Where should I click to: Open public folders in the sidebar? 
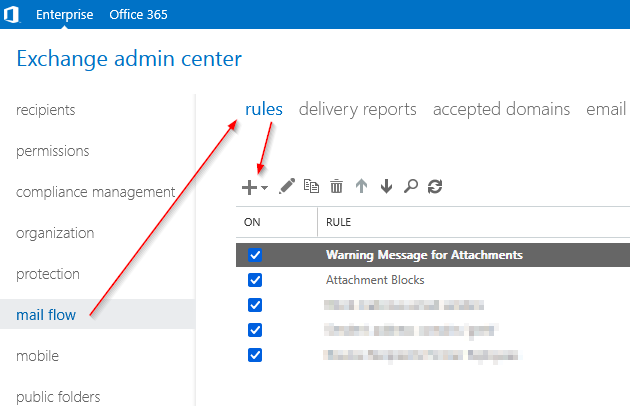[58, 397]
